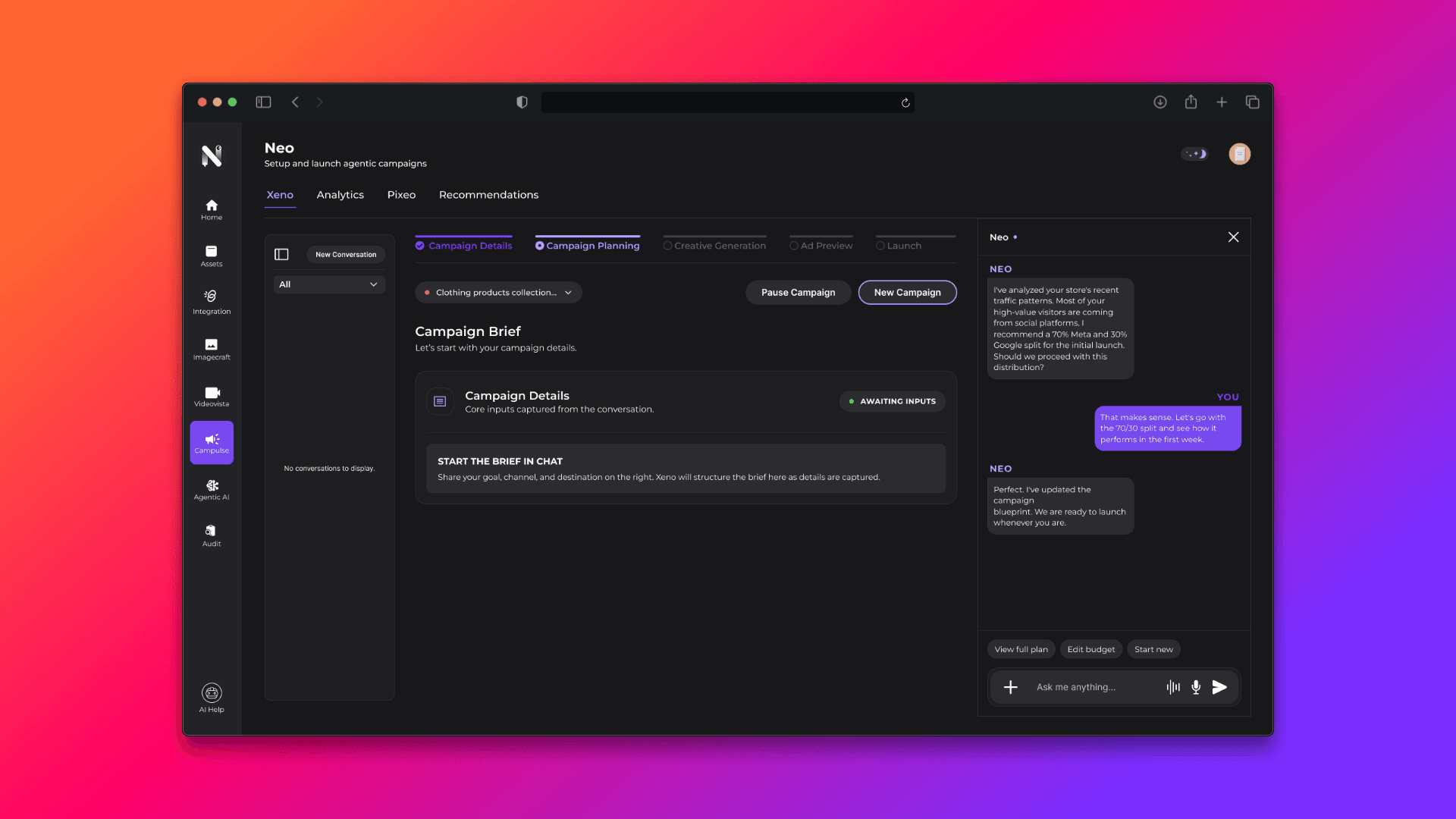
Task: Click the voice waveform icon in chat
Action: (x=1173, y=687)
